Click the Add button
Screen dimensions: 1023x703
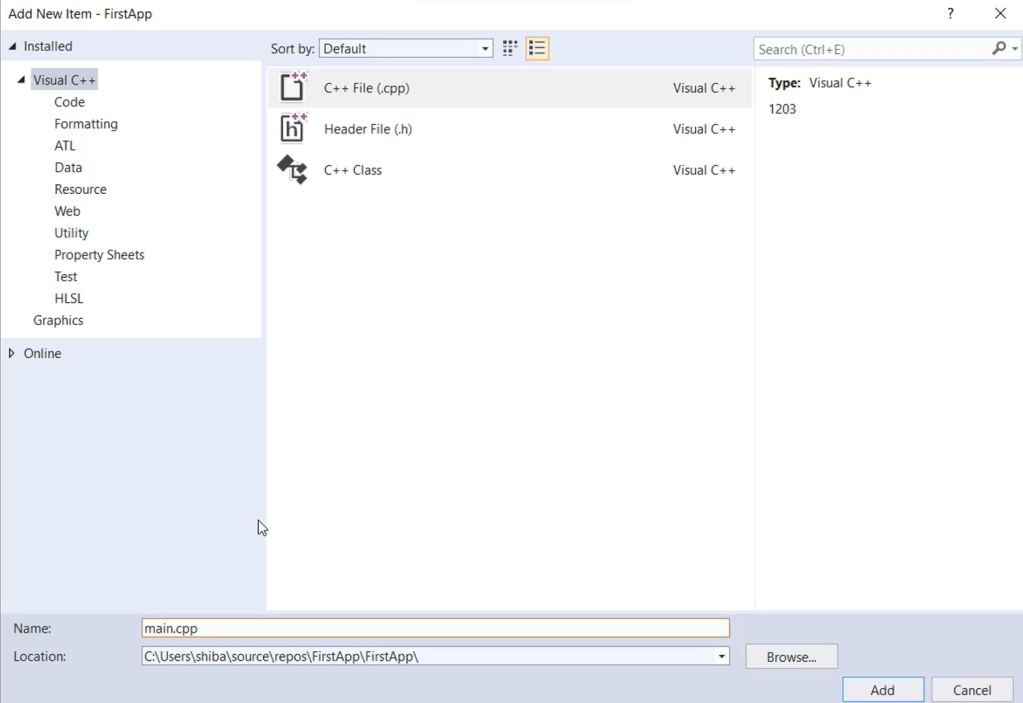(x=883, y=690)
